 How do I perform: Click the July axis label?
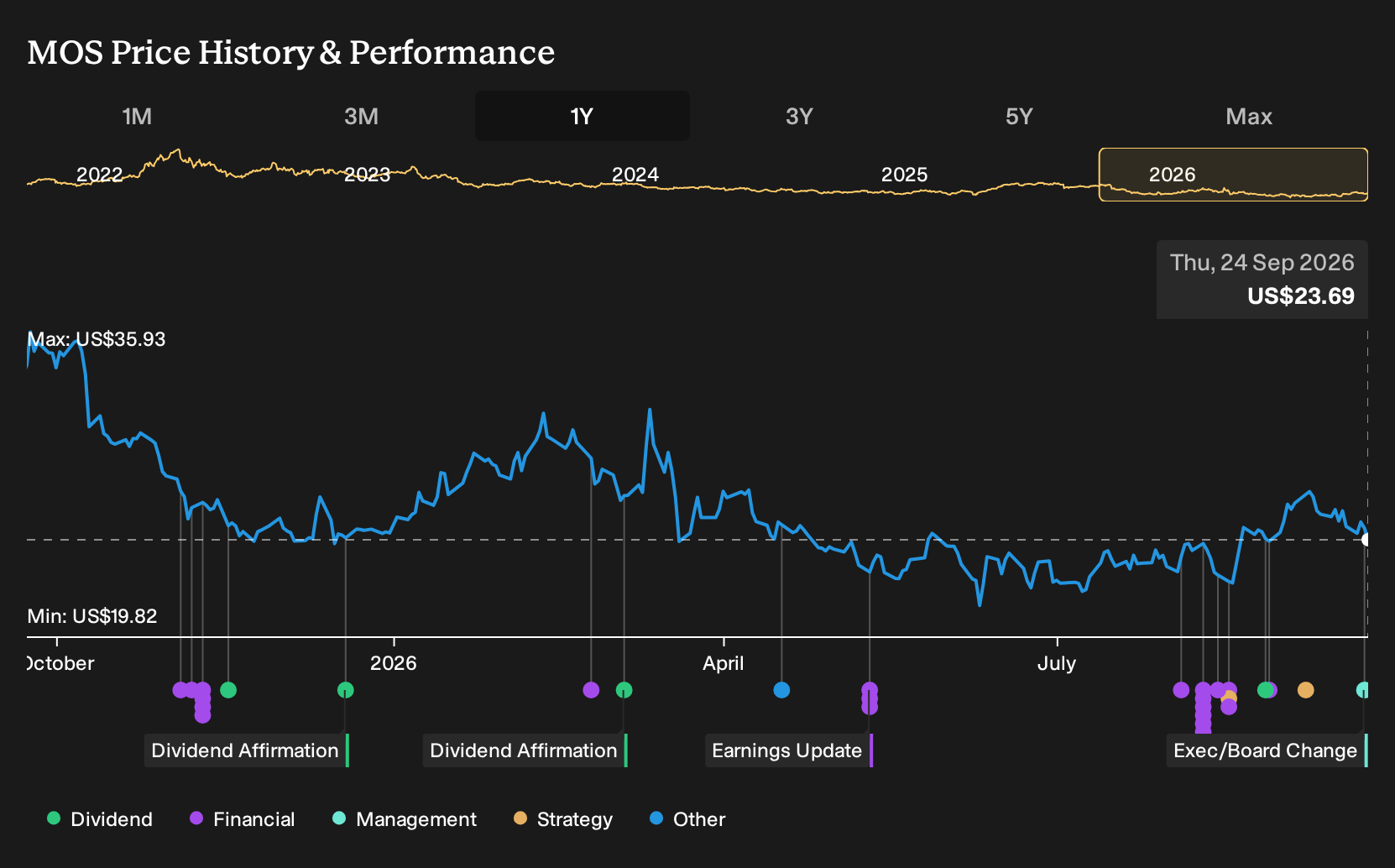1057,663
